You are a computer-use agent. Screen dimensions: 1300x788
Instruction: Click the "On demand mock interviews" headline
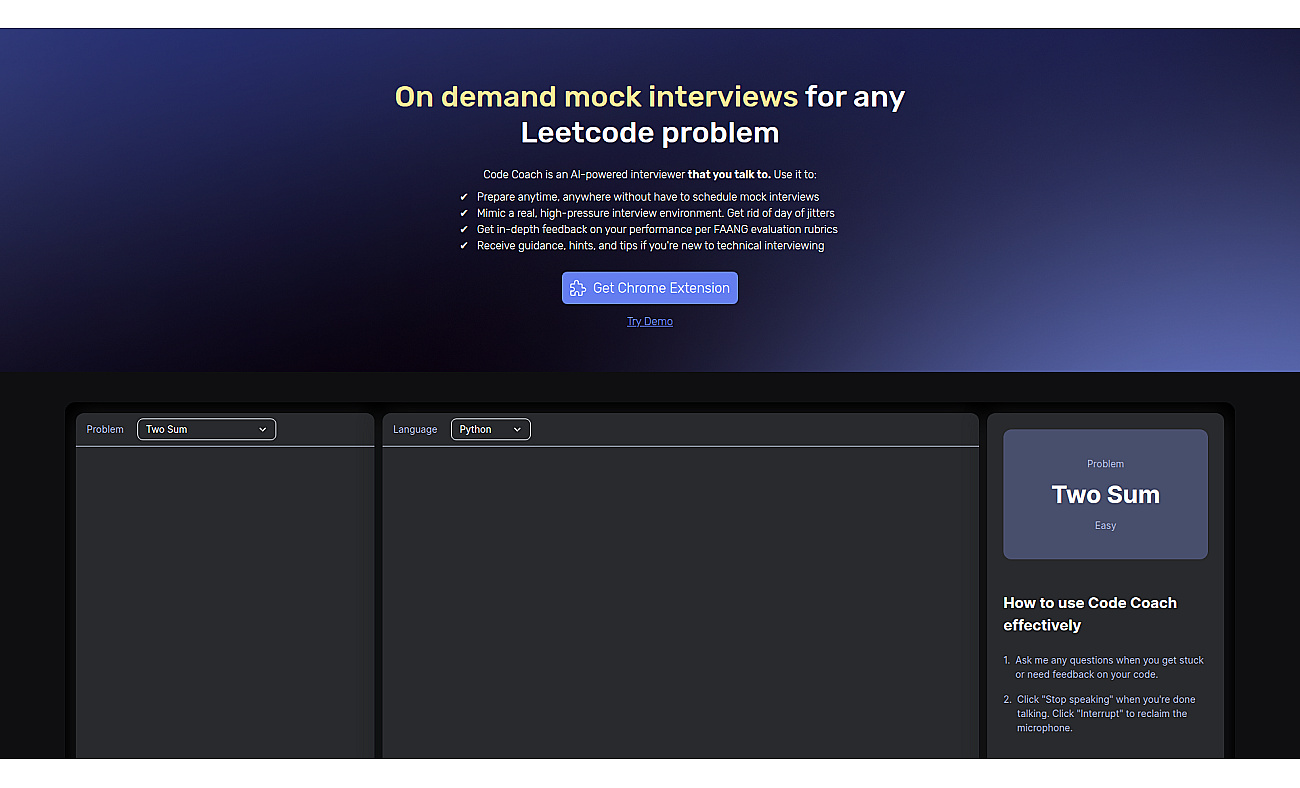pos(596,96)
